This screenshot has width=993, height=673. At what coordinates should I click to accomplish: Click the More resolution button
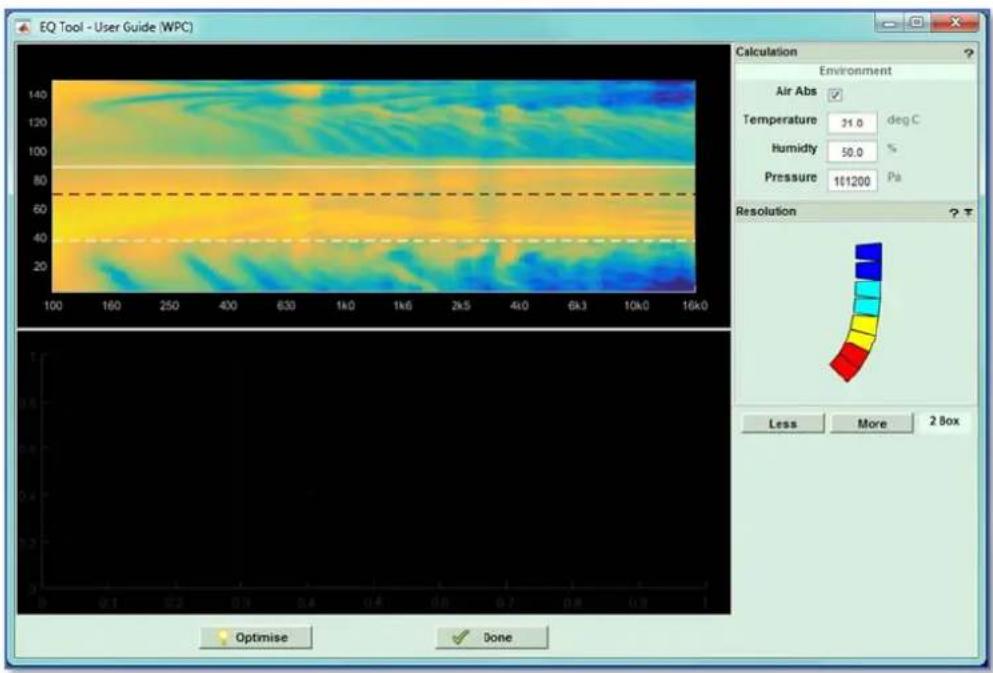pyautogui.click(x=872, y=424)
